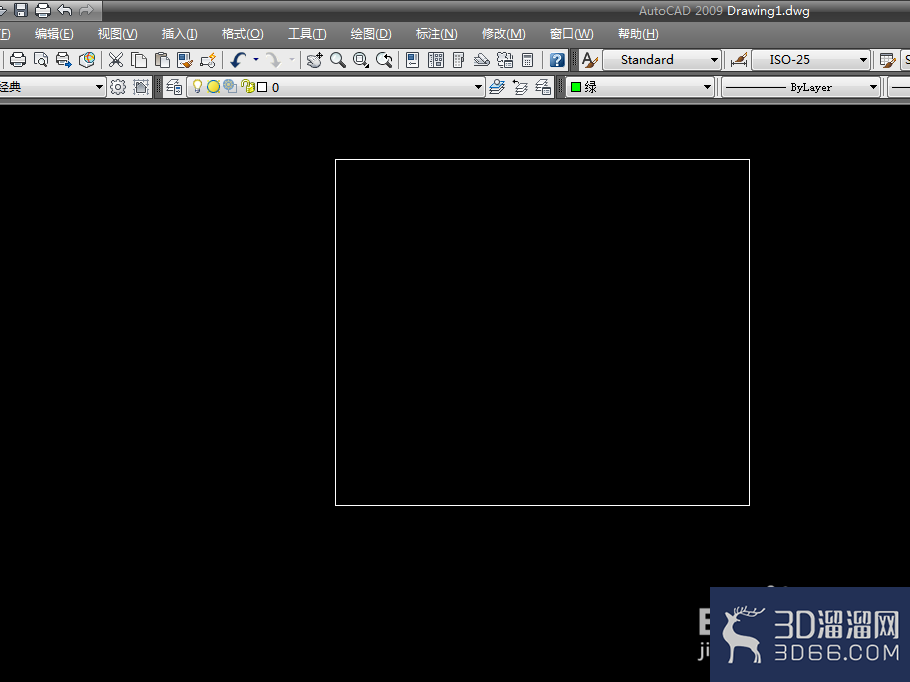Select the Zoom Window tool
Viewport: 910px width, 682px height.
click(x=361, y=60)
